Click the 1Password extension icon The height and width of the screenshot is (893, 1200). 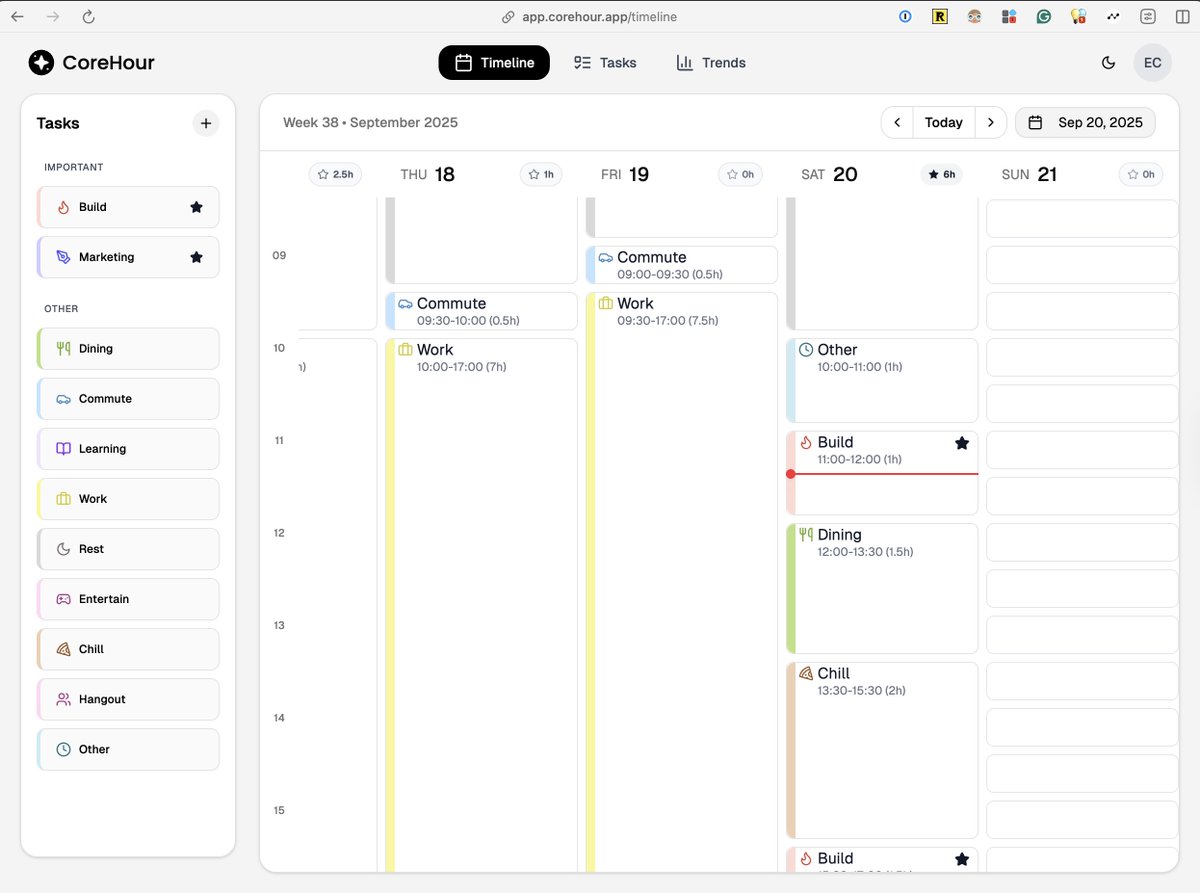pyautogui.click(x=905, y=16)
